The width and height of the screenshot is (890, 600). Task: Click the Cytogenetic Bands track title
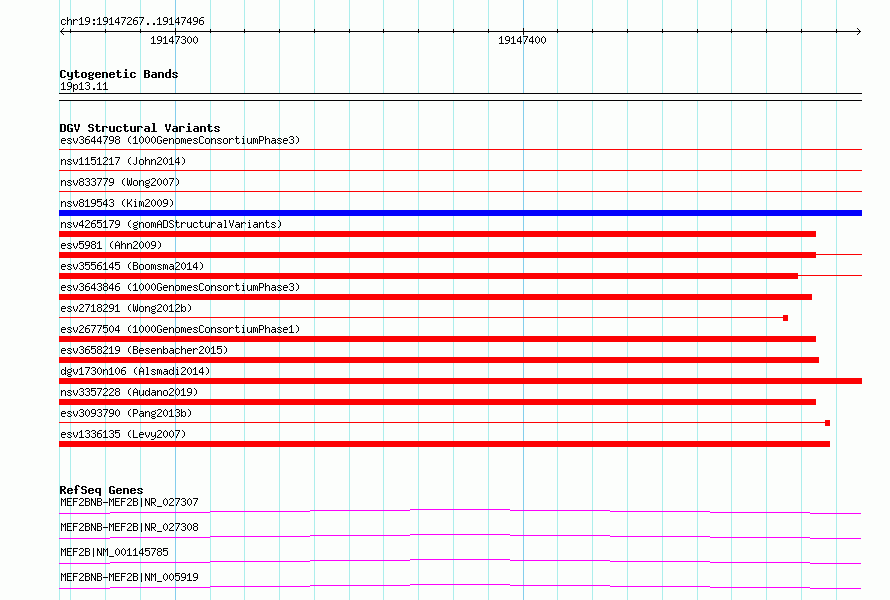pyautogui.click(x=119, y=74)
